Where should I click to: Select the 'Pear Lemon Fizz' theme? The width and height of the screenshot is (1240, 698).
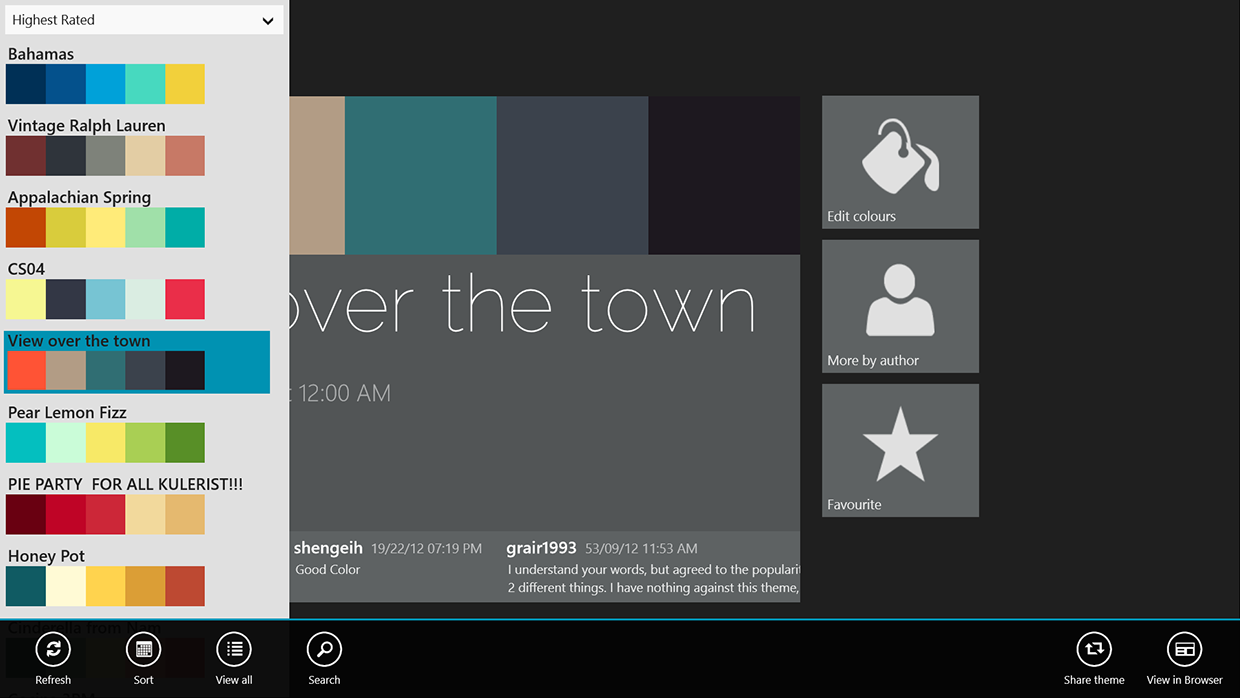(x=105, y=442)
